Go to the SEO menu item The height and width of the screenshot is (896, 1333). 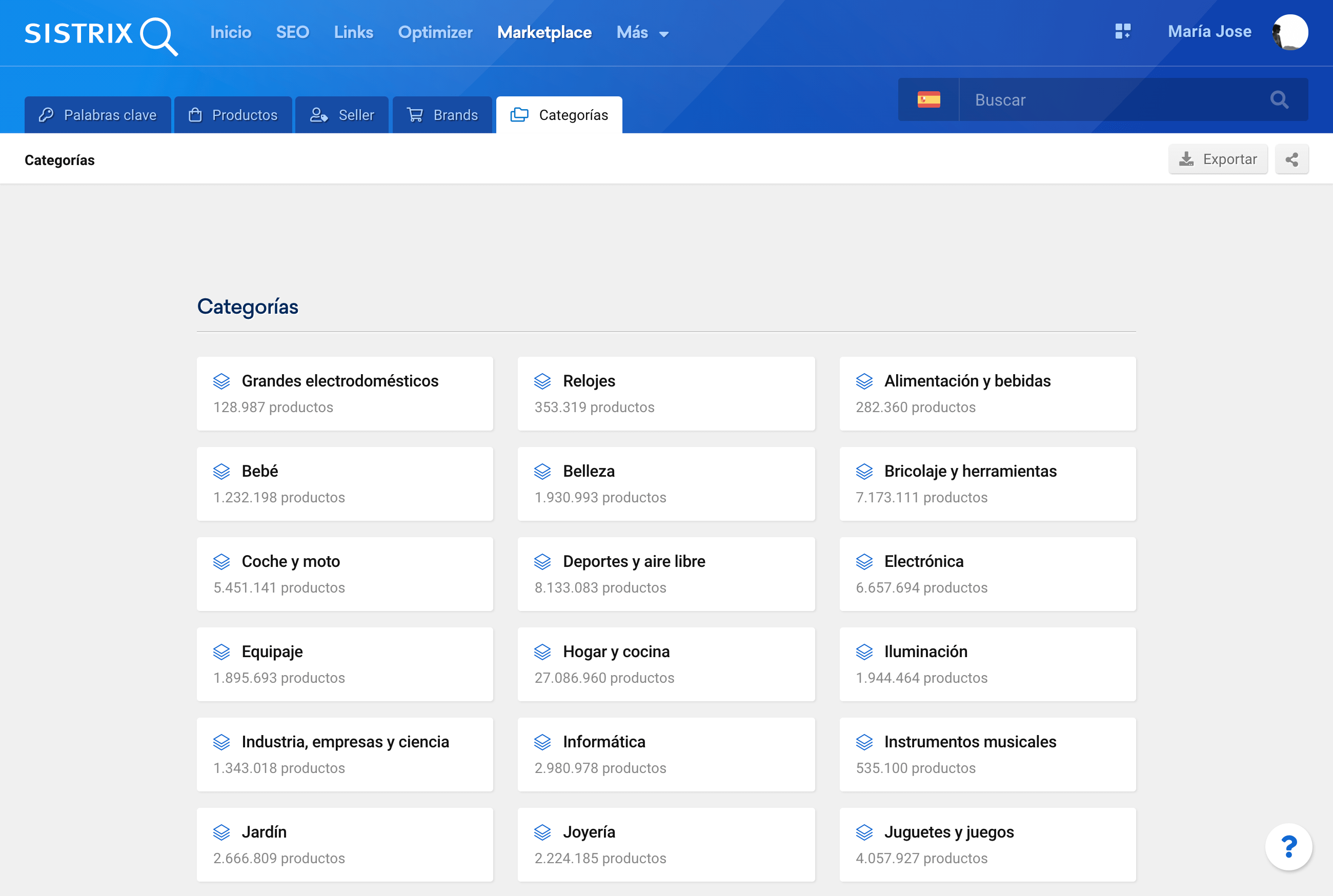coord(292,33)
